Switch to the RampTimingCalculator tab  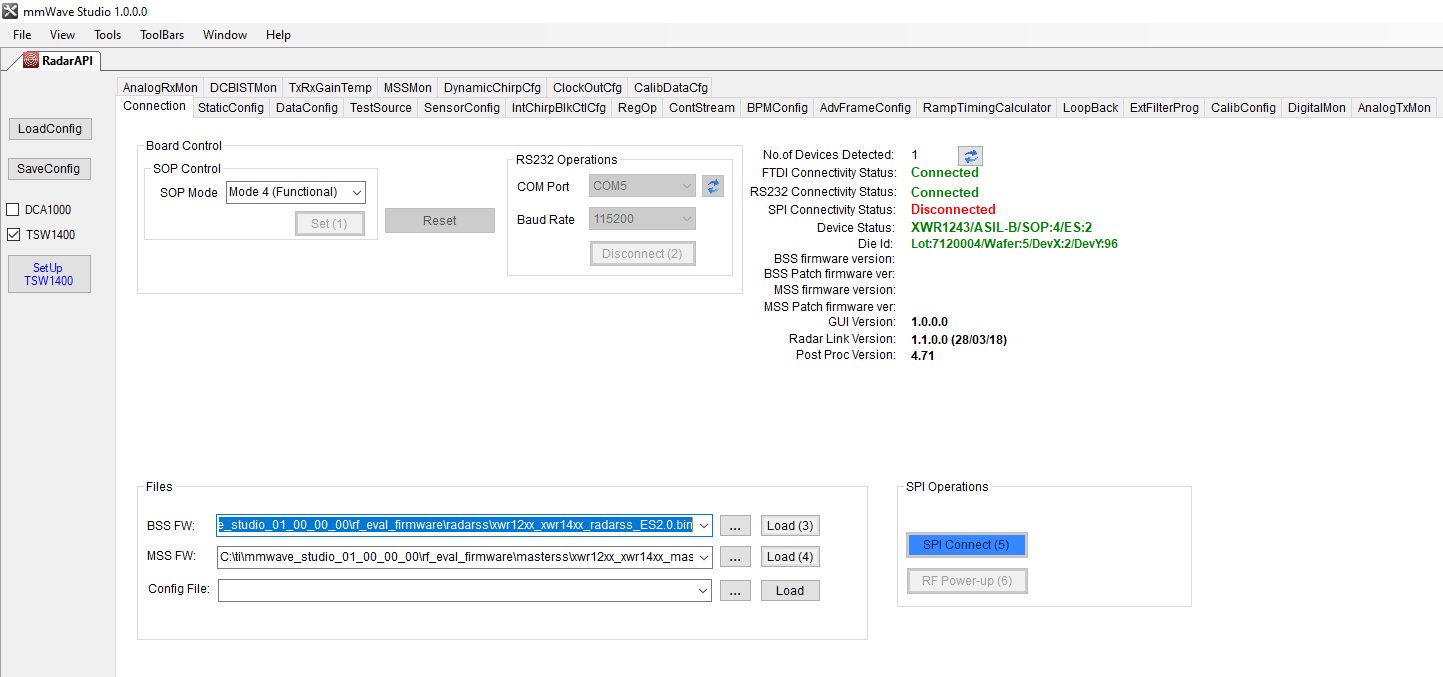(x=987, y=107)
